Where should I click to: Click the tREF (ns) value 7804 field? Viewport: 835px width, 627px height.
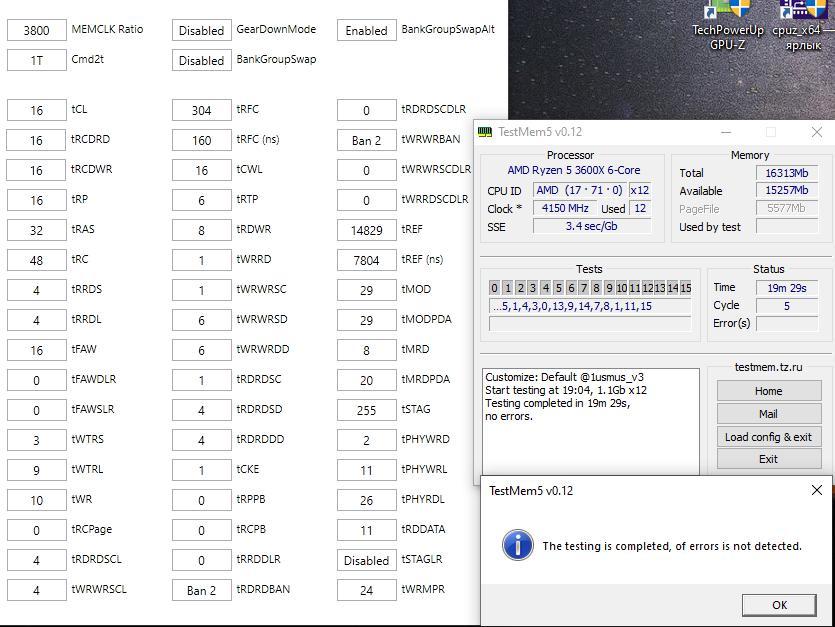tap(367, 260)
